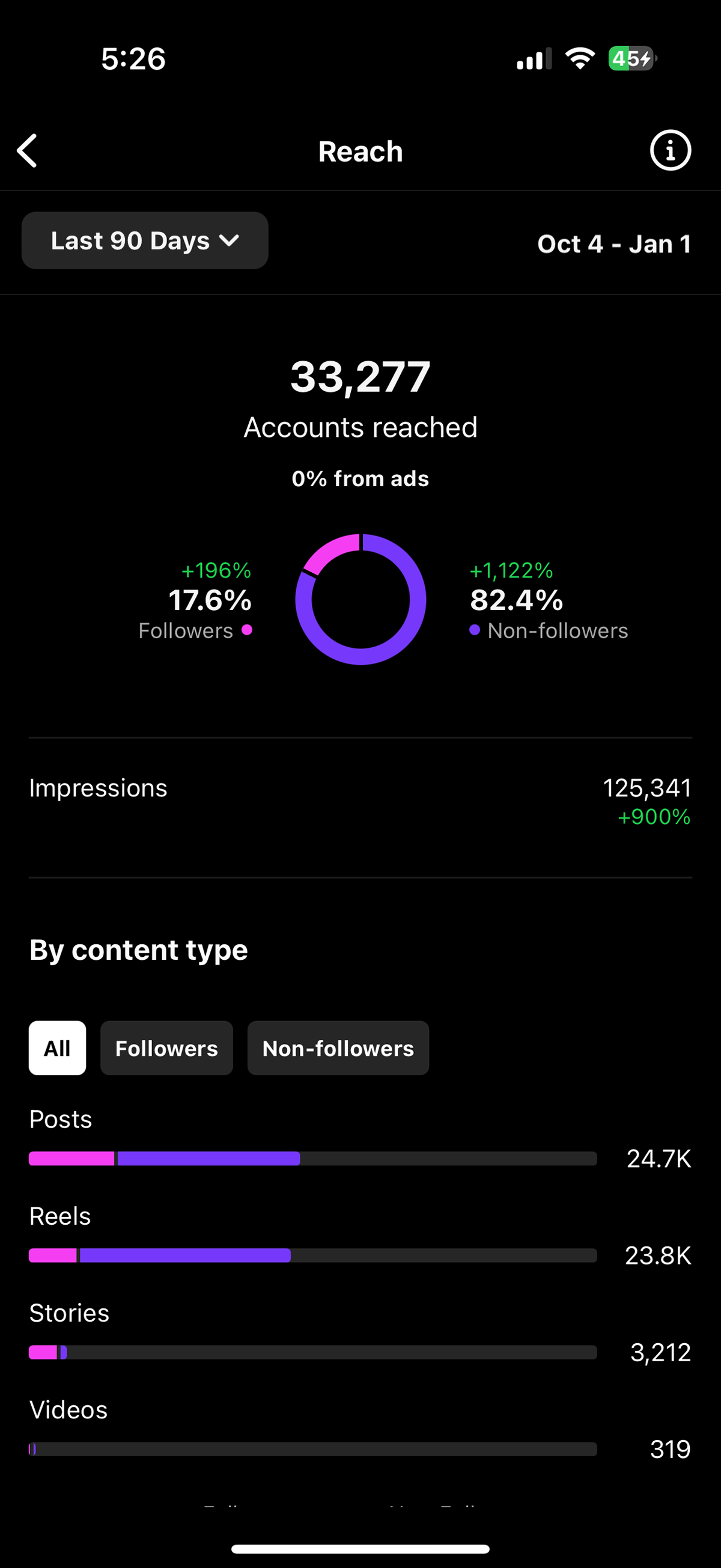Tap the home indicator bar
The width and height of the screenshot is (721, 1568).
coord(360,1549)
